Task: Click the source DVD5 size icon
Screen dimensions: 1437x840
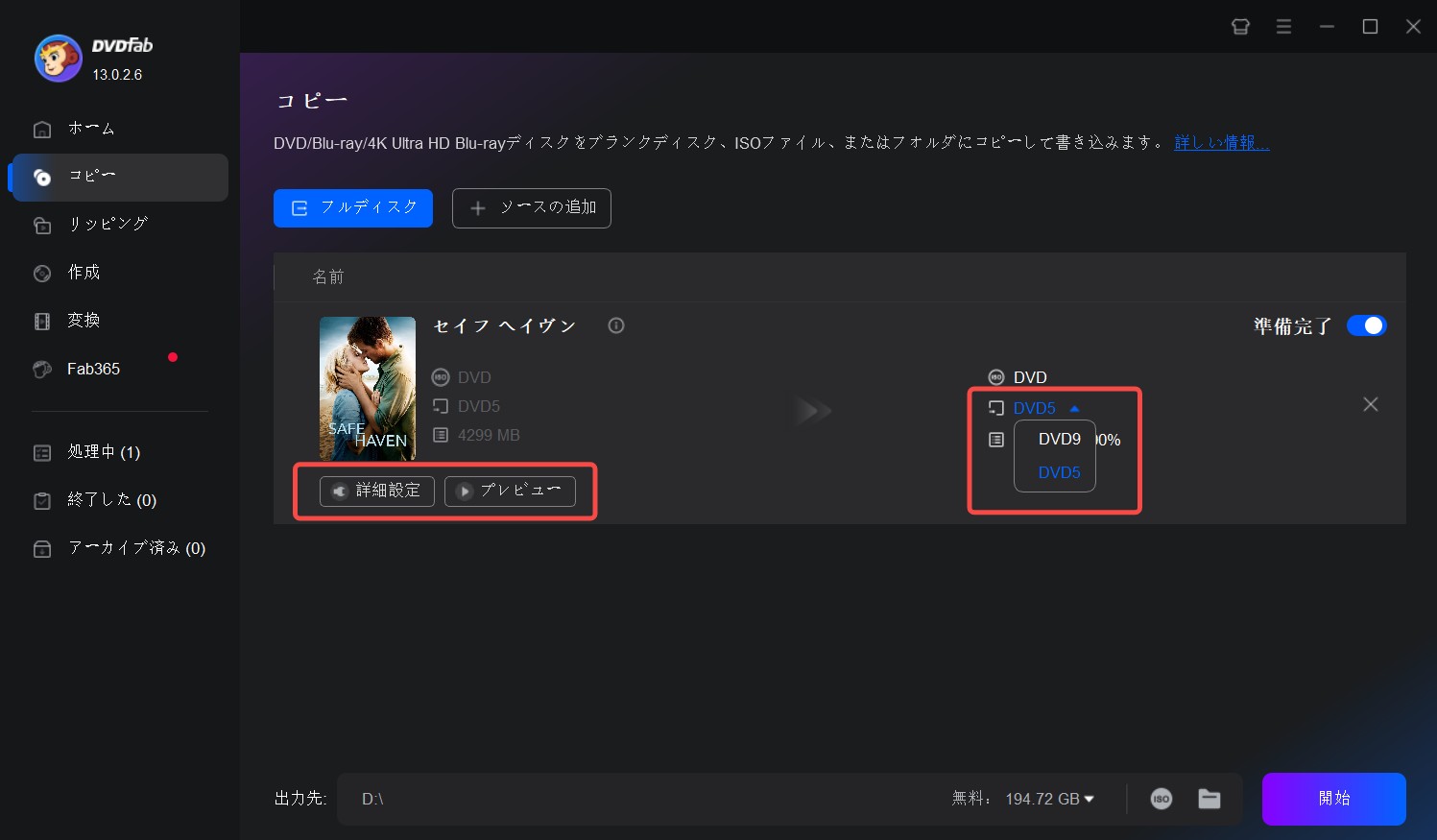Action: (441, 406)
